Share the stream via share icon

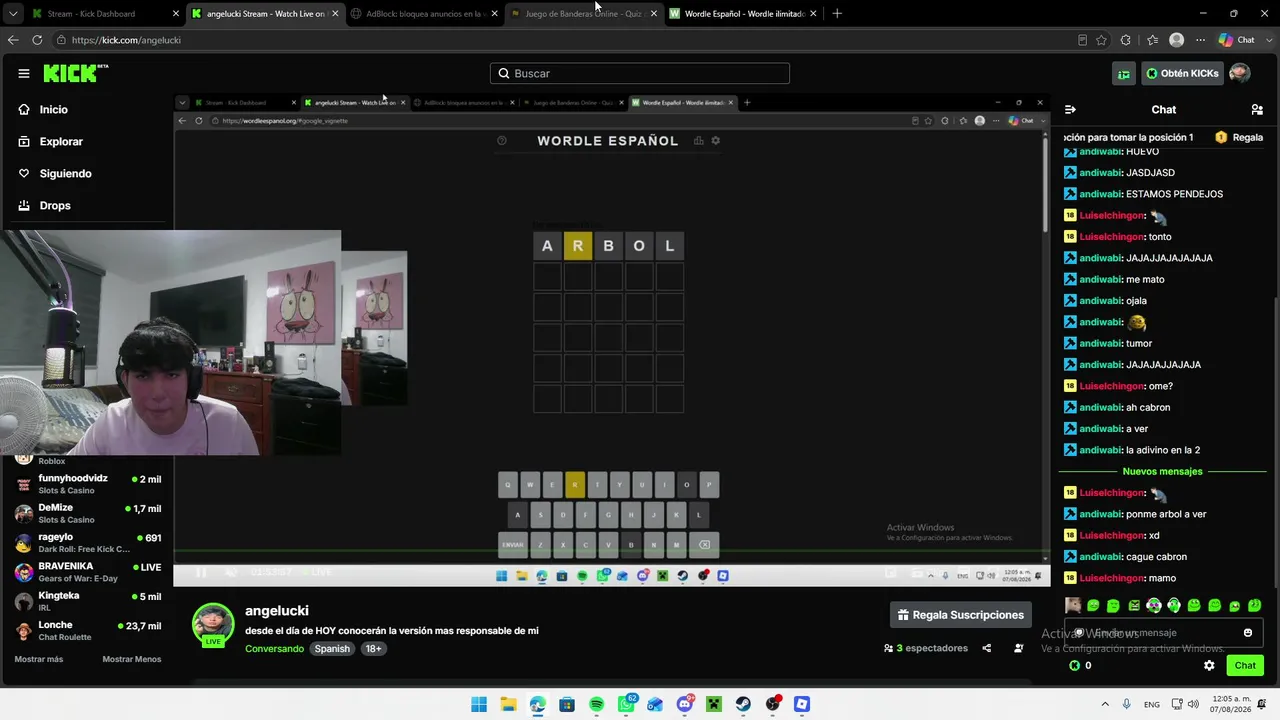(x=987, y=648)
